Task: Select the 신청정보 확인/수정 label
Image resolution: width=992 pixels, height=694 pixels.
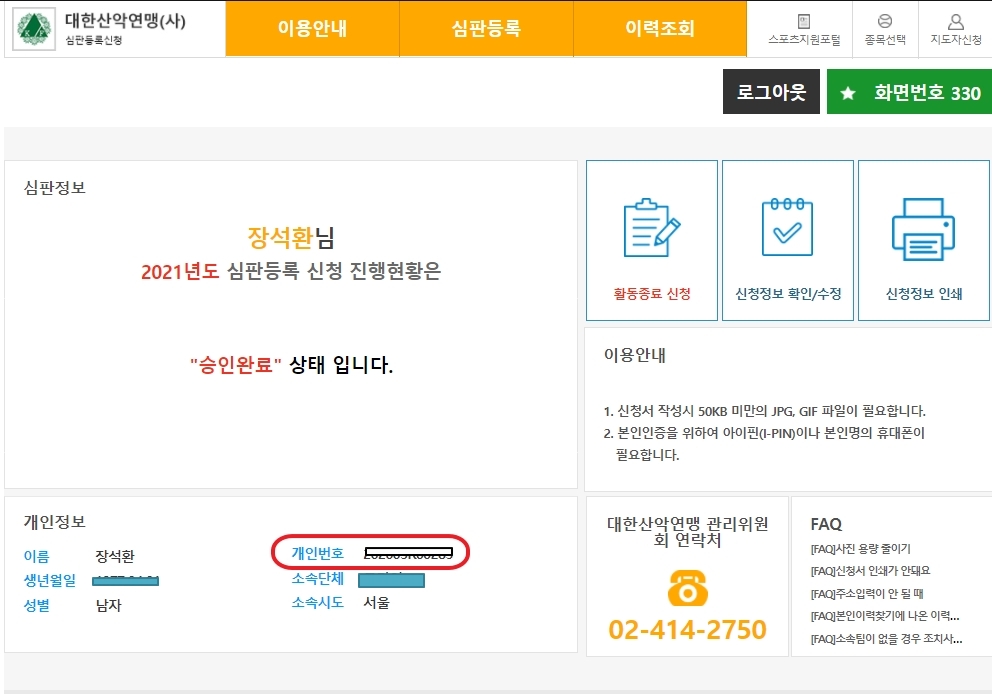Action: pyautogui.click(x=788, y=294)
